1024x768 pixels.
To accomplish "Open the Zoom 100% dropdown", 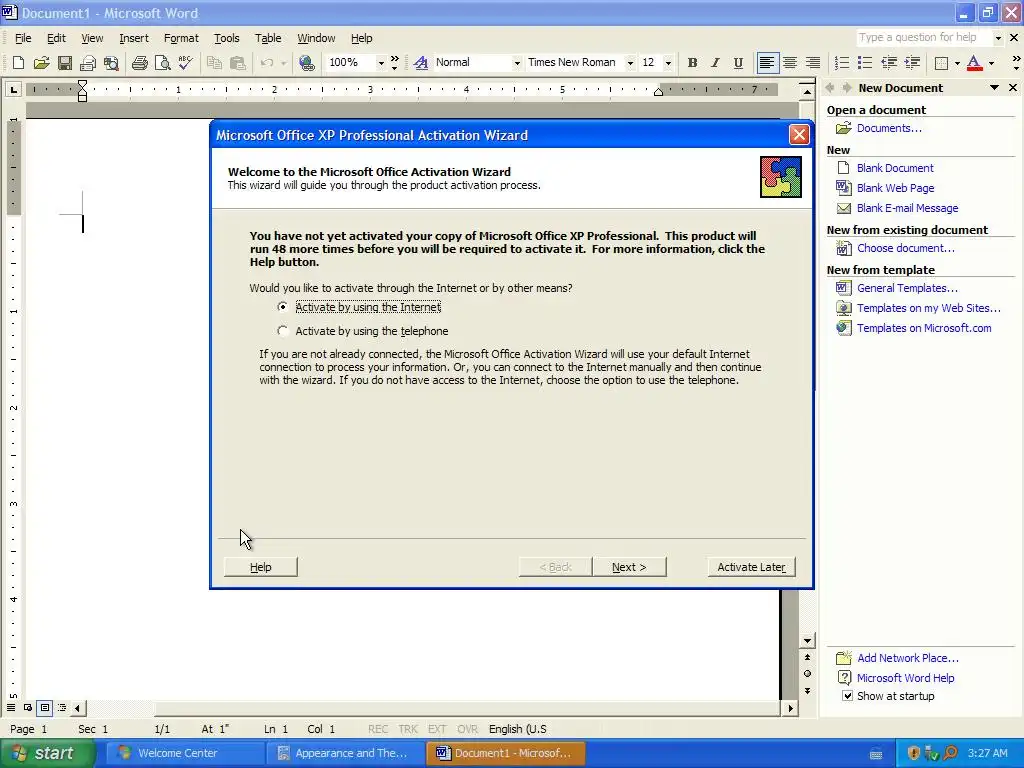I will tap(381, 63).
